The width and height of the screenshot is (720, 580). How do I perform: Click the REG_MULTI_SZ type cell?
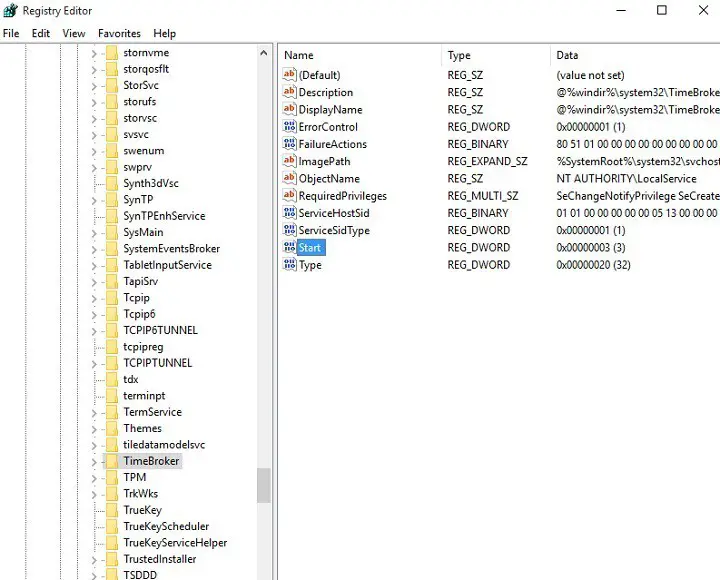483,196
